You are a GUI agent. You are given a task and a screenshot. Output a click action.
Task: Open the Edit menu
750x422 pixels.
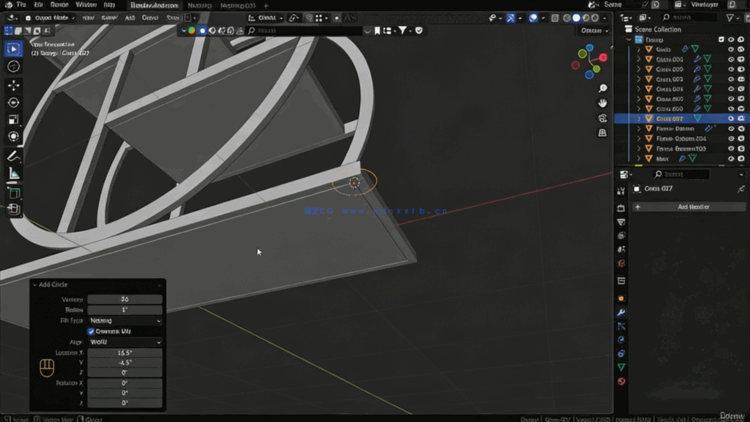pos(38,5)
